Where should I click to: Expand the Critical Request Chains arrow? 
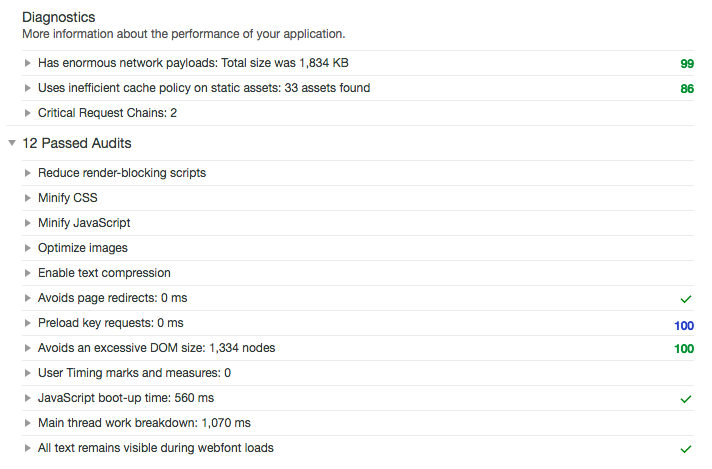28,113
